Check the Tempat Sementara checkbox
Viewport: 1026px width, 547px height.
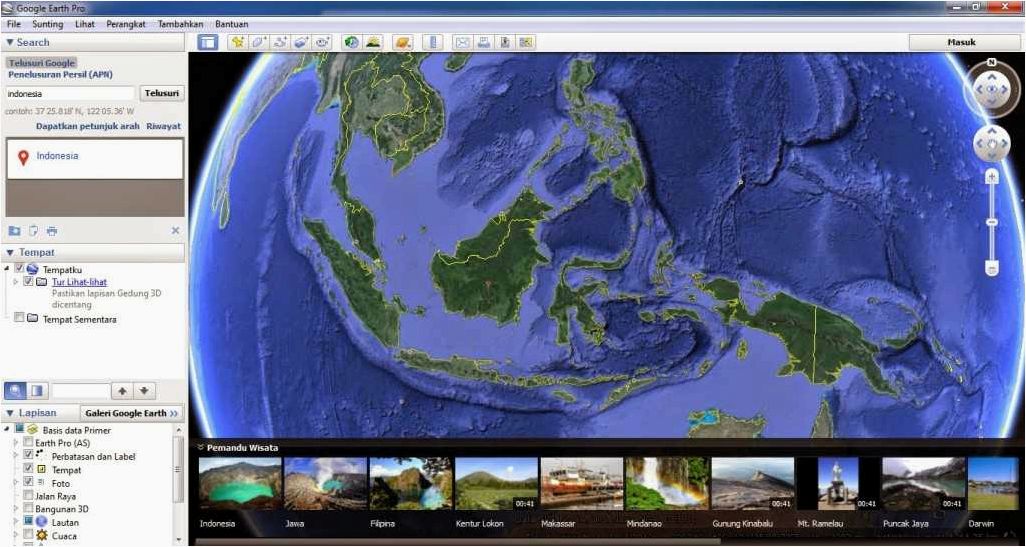pyautogui.click(x=19, y=317)
